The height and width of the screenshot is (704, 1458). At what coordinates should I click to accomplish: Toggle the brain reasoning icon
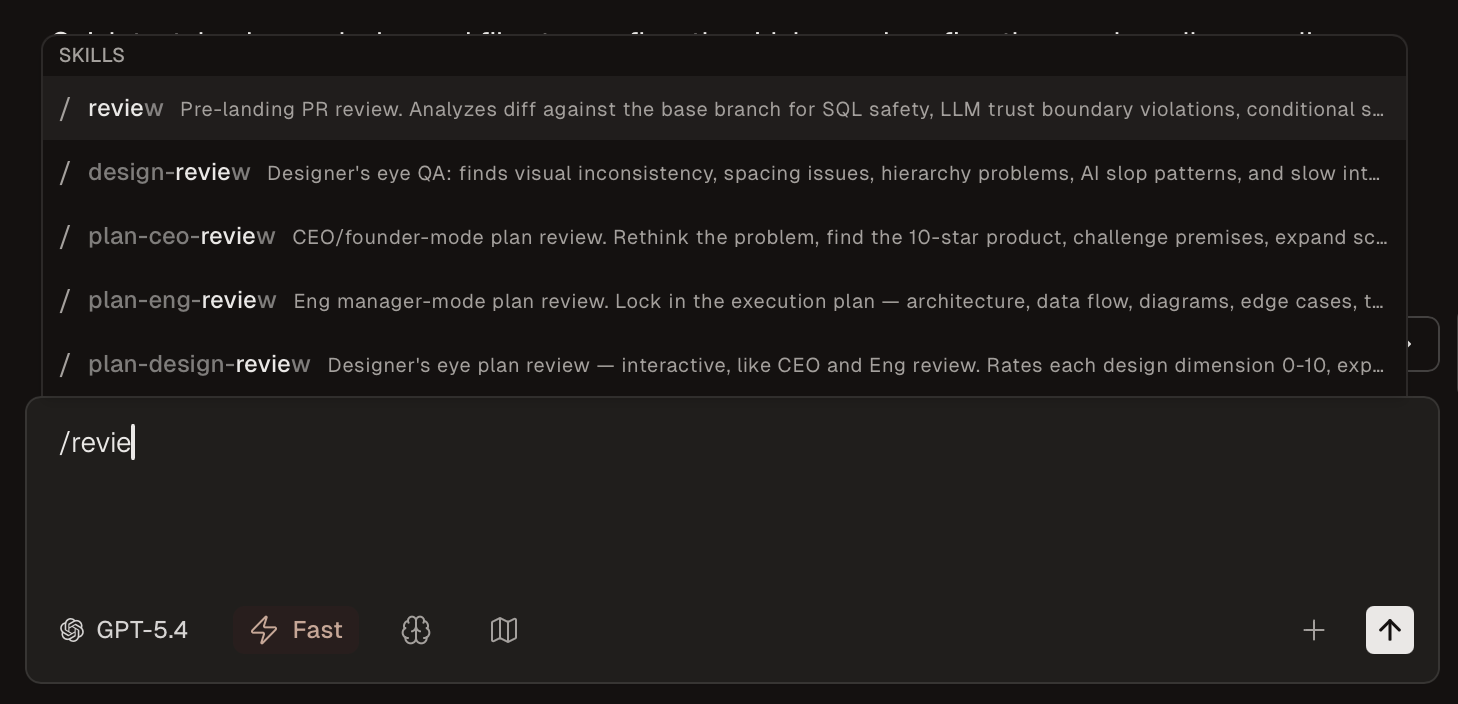pos(416,630)
